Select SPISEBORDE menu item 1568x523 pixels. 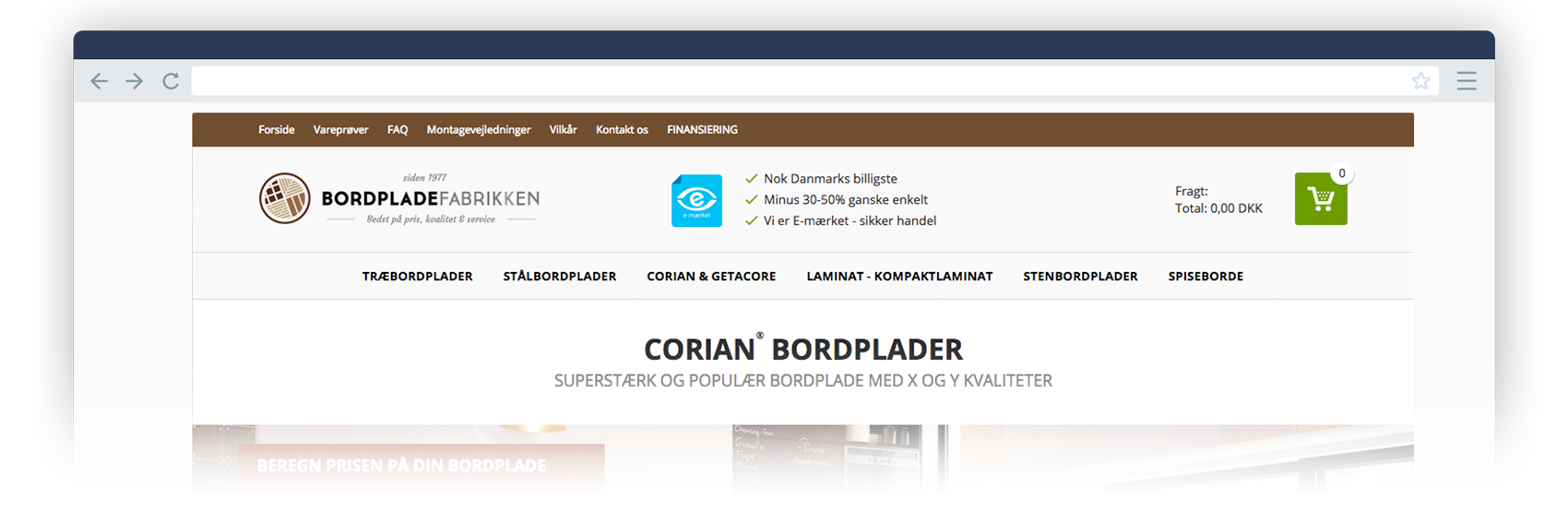1206,276
